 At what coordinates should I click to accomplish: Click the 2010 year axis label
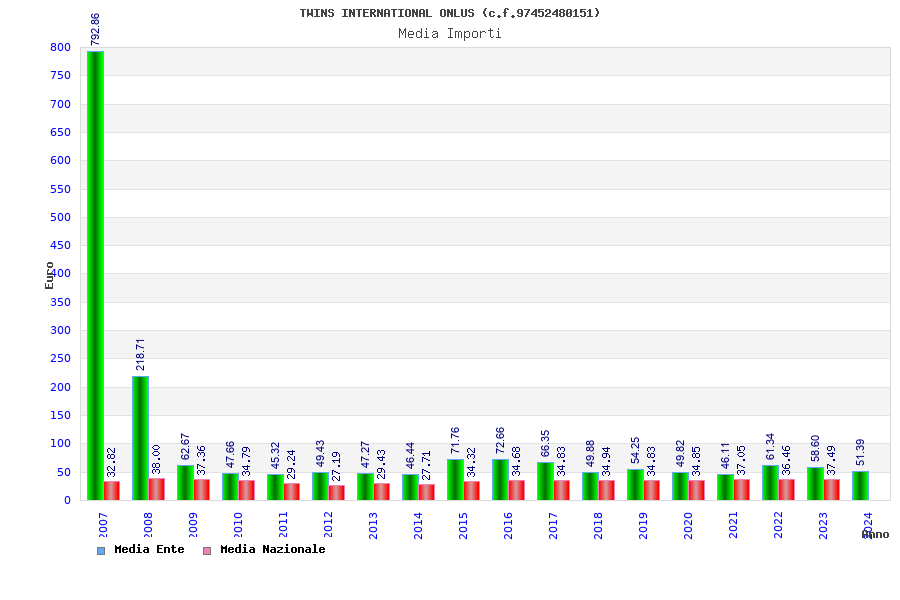(x=238, y=525)
